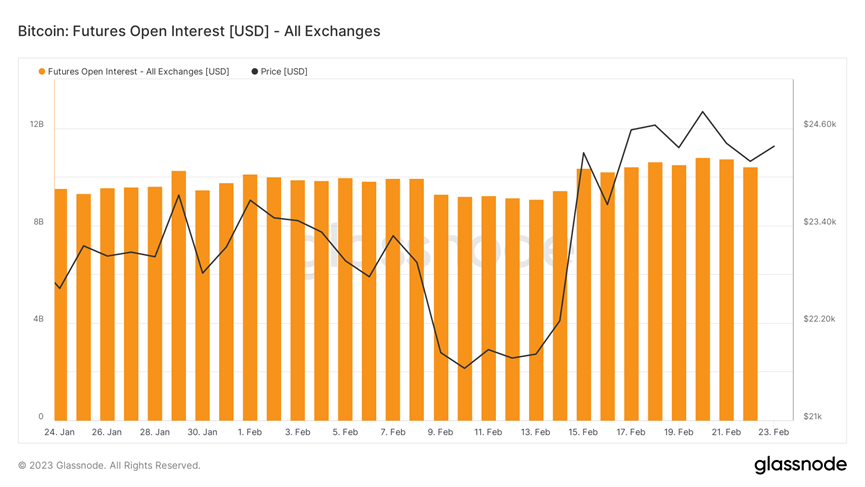
Task: Select the orange bar above '30. Jan'
Action: (x=202, y=306)
